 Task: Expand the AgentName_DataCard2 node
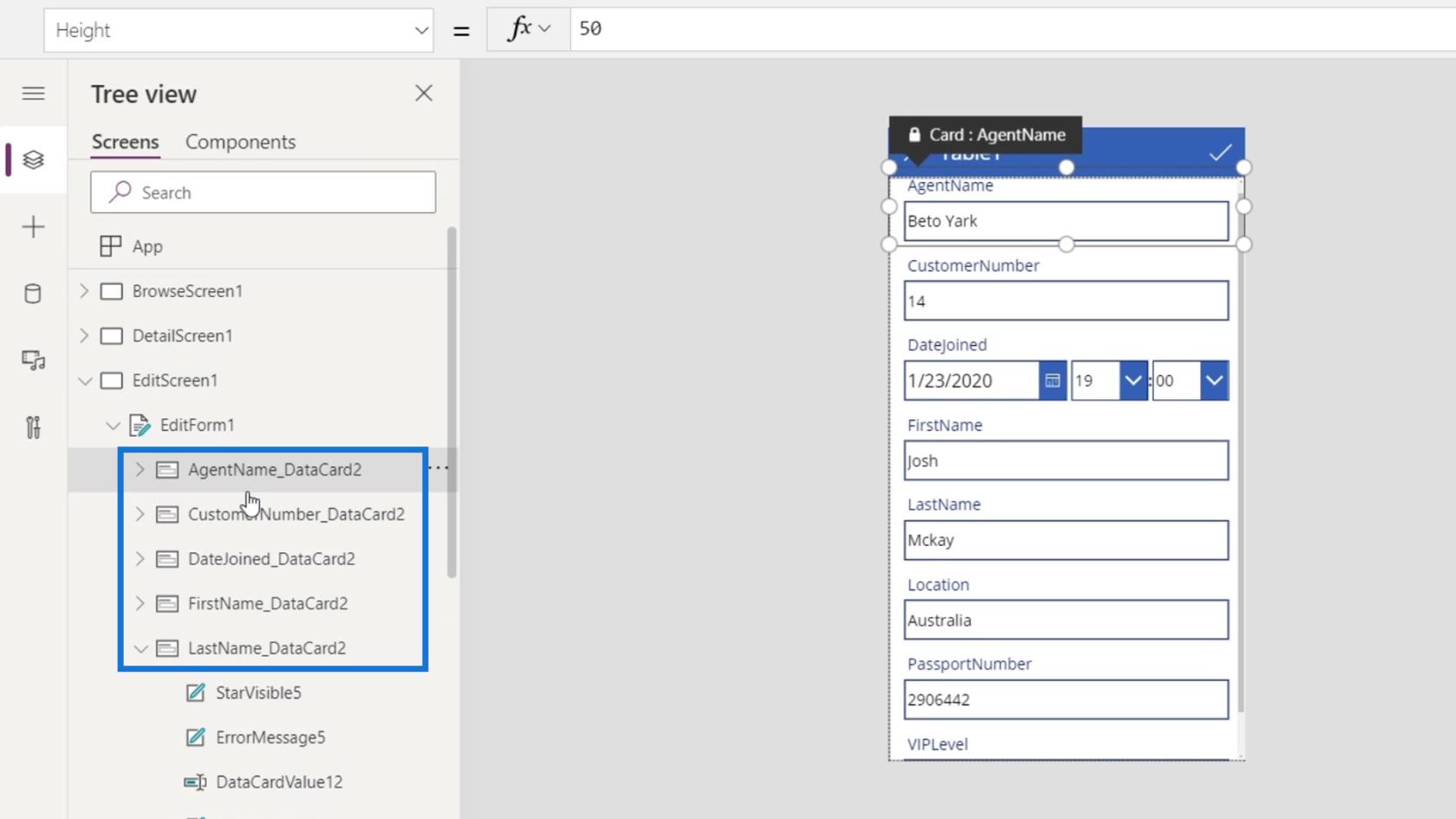point(140,470)
